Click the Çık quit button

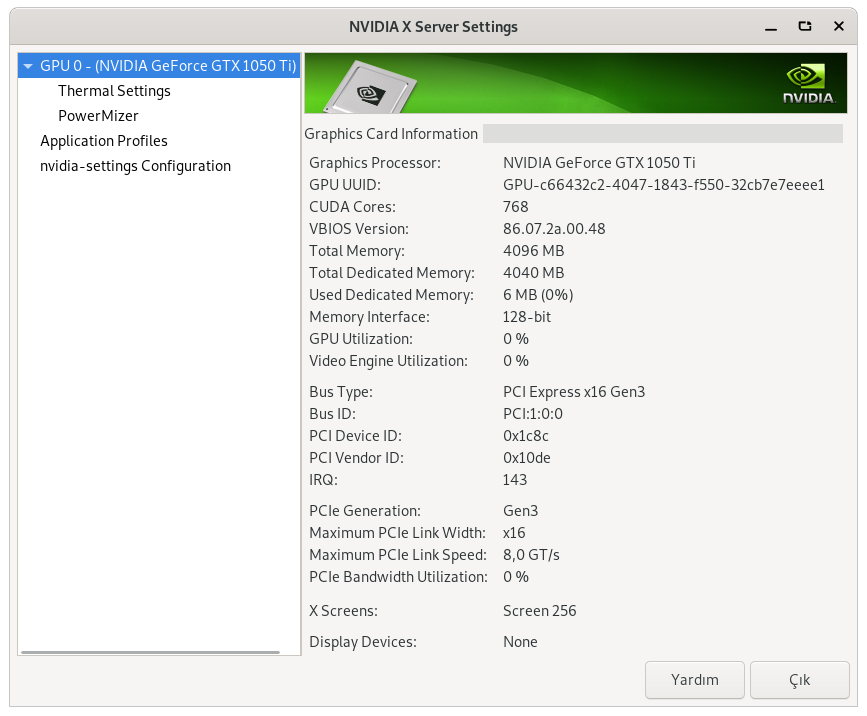pyautogui.click(x=800, y=680)
